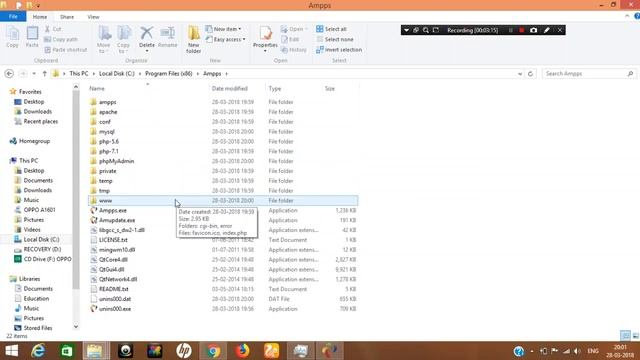Sort by the Date modified column header
This screenshot has height=360, width=640.
(x=229, y=88)
